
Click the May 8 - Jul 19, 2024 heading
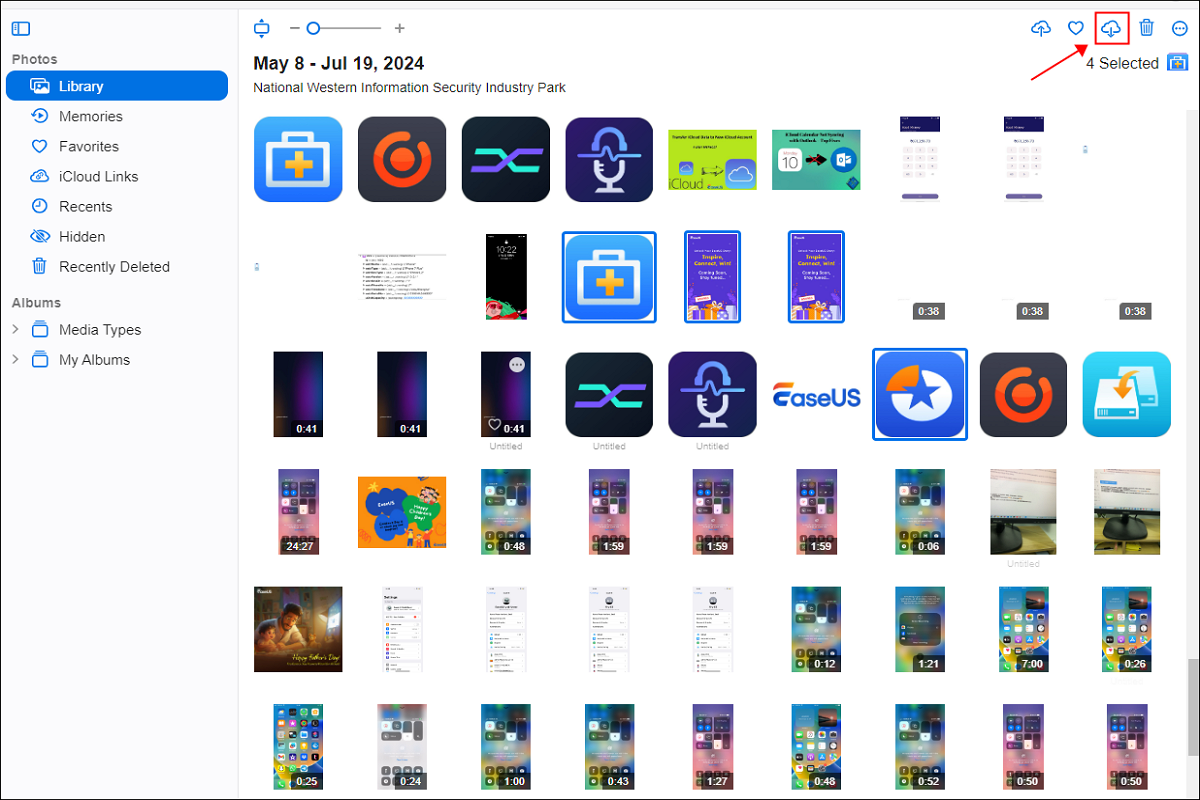click(338, 63)
